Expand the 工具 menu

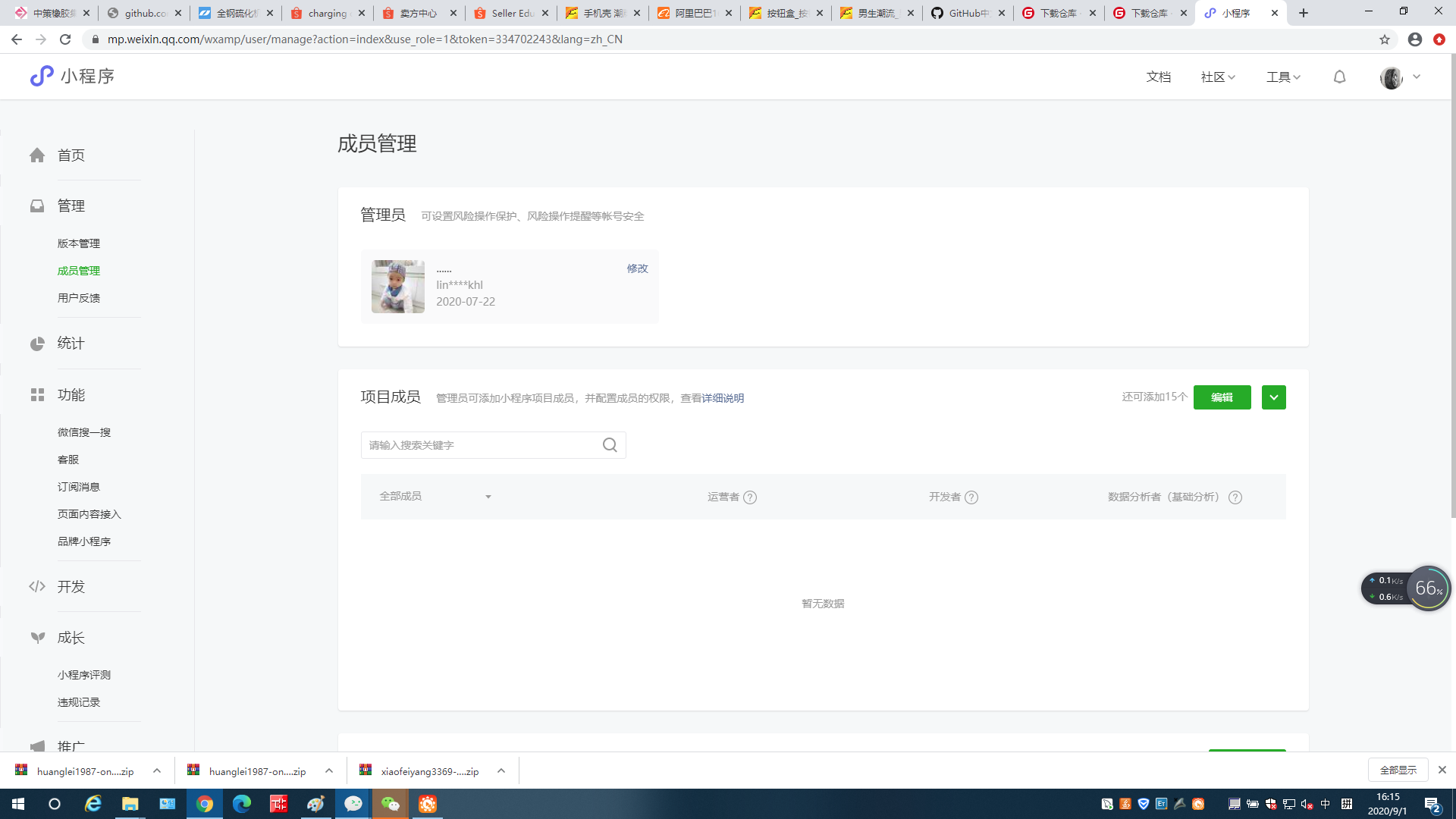[1283, 77]
